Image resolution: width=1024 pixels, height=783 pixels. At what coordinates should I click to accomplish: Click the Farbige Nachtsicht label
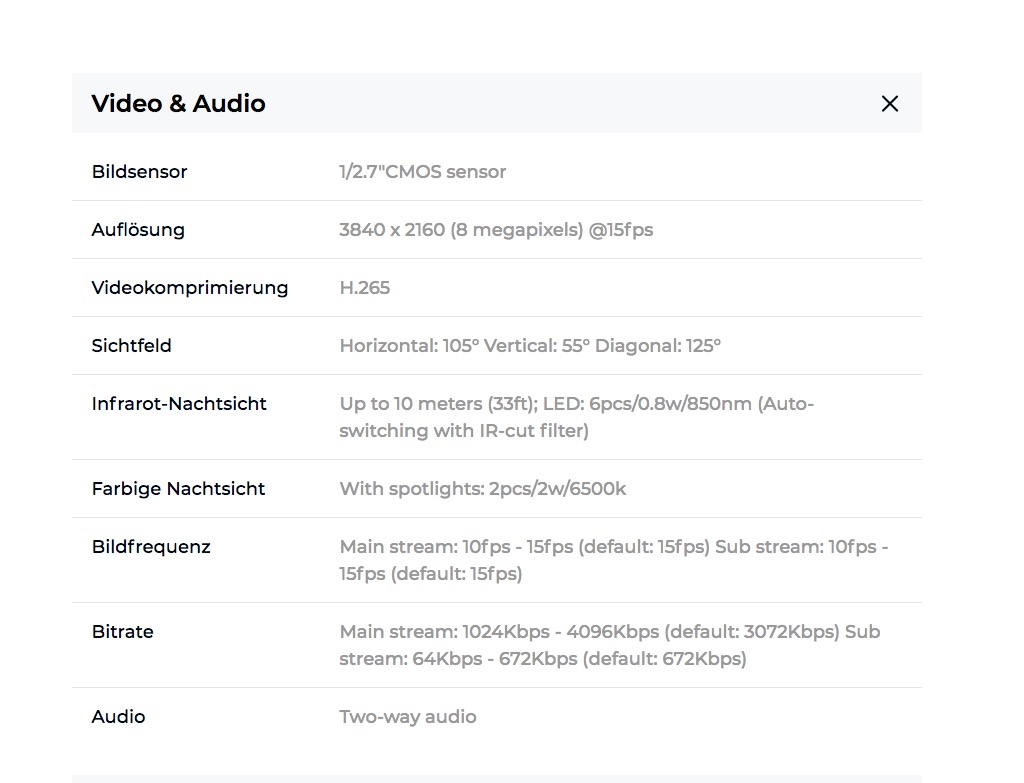[x=178, y=489]
